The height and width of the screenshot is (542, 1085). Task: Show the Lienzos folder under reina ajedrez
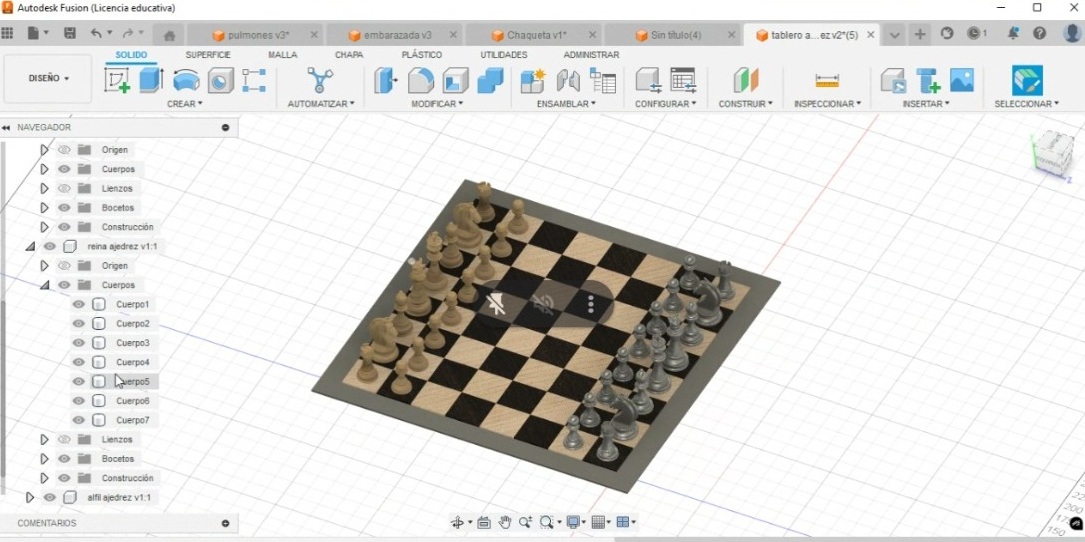point(64,440)
